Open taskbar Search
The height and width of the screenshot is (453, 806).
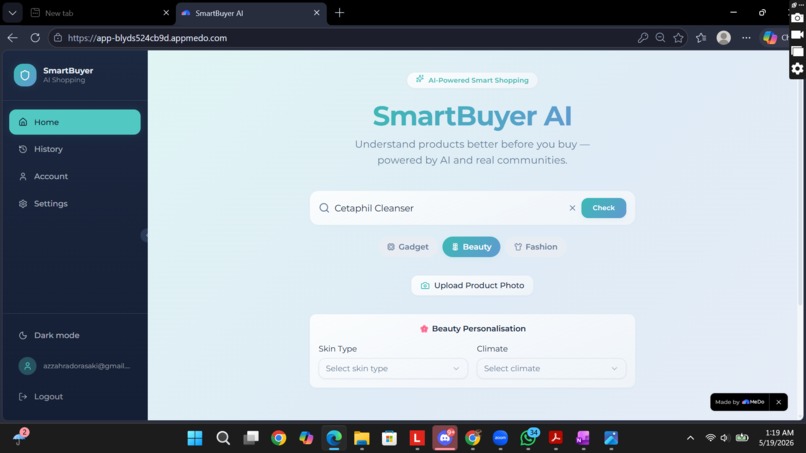click(223, 438)
